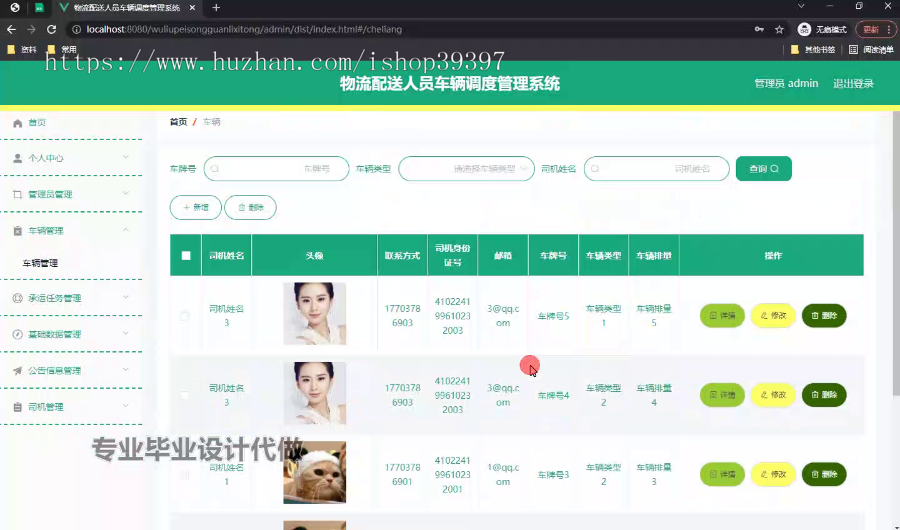Open a new browser tab with the plus icon
The width and height of the screenshot is (900, 530).
[x=216, y=7]
